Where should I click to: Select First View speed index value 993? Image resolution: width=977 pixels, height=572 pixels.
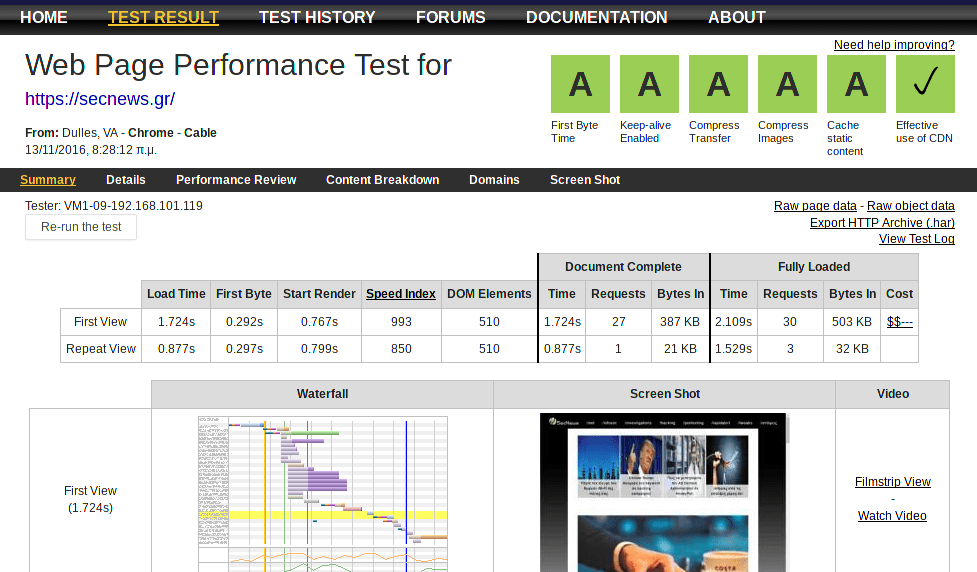401,322
